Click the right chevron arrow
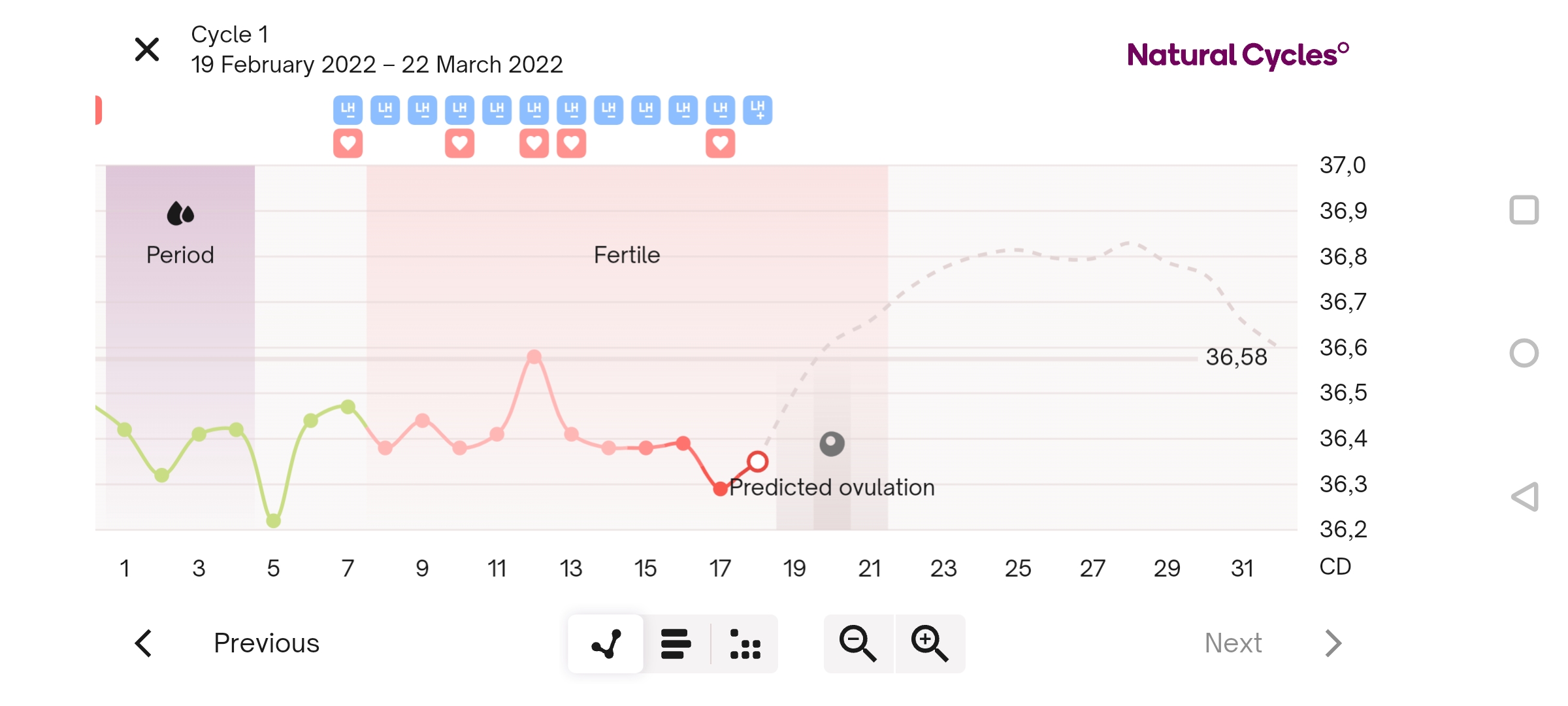1568x706 pixels. [x=1333, y=643]
